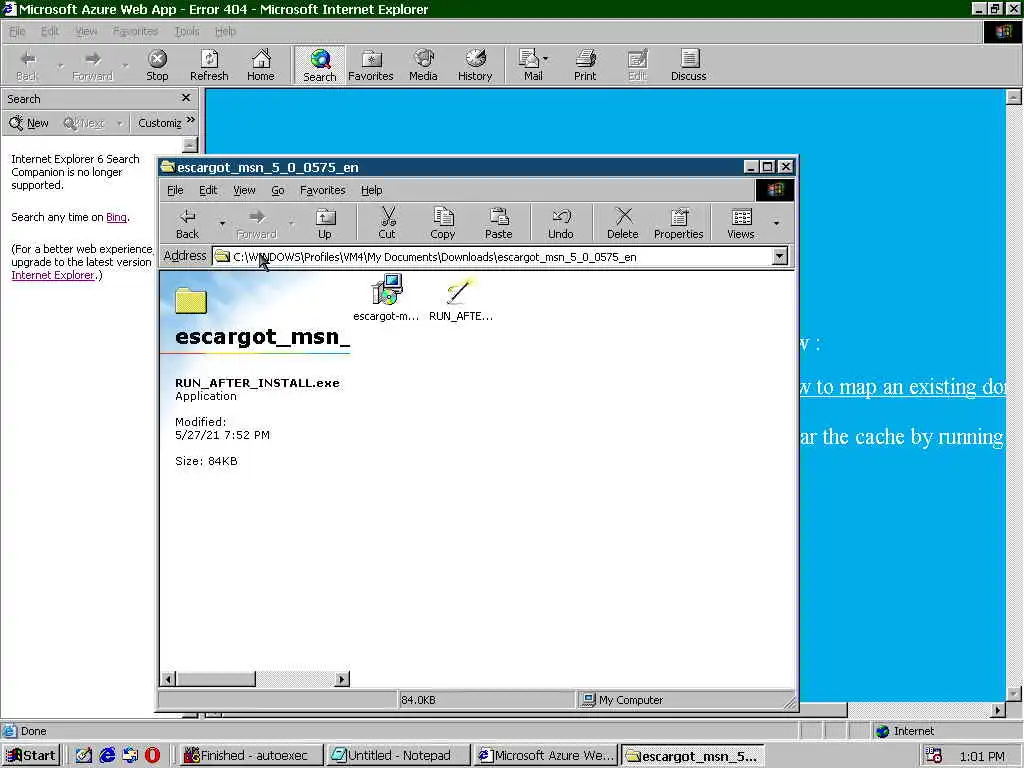Click the folder address path field
The height and width of the screenshot is (768, 1024).
492,257
